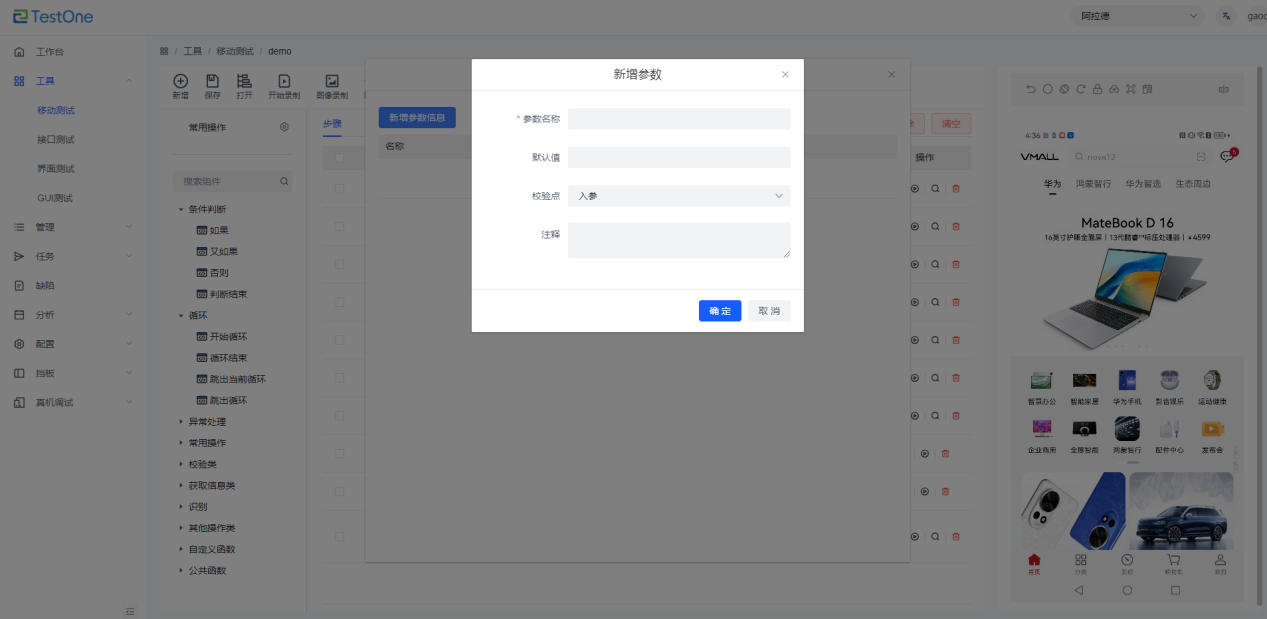Switch to the 步骤 tab
This screenshot has height=619, width=1267.
331,124
